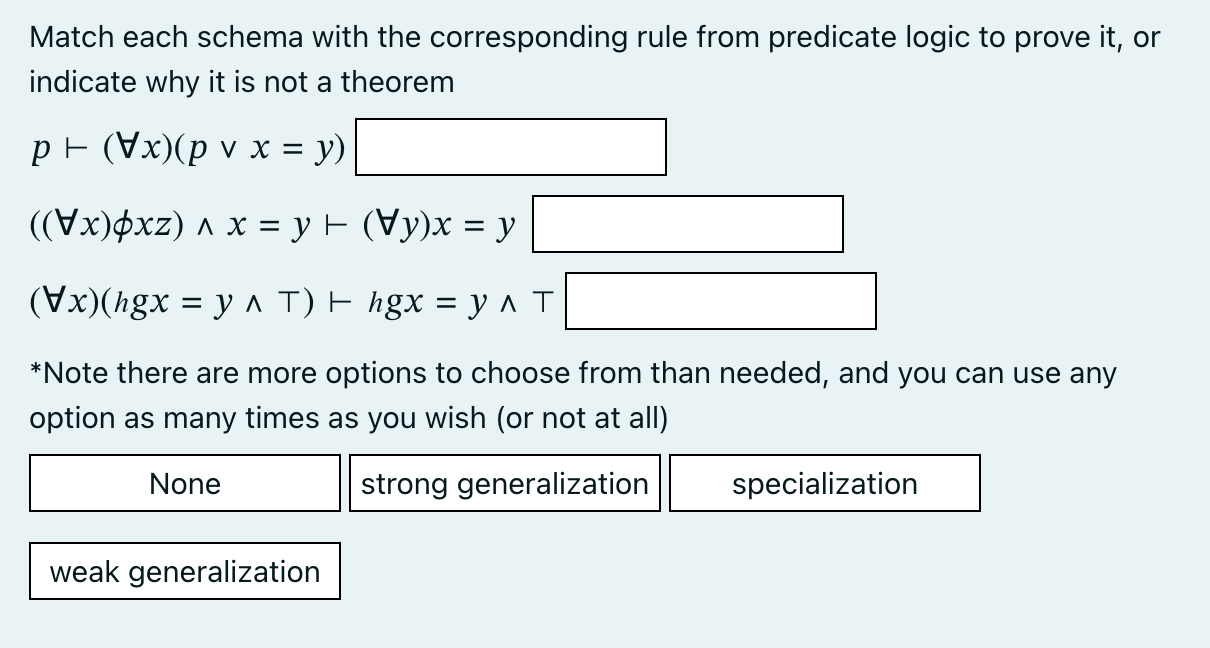Click the question prompt about matching schemas

(x=594, y=59)
